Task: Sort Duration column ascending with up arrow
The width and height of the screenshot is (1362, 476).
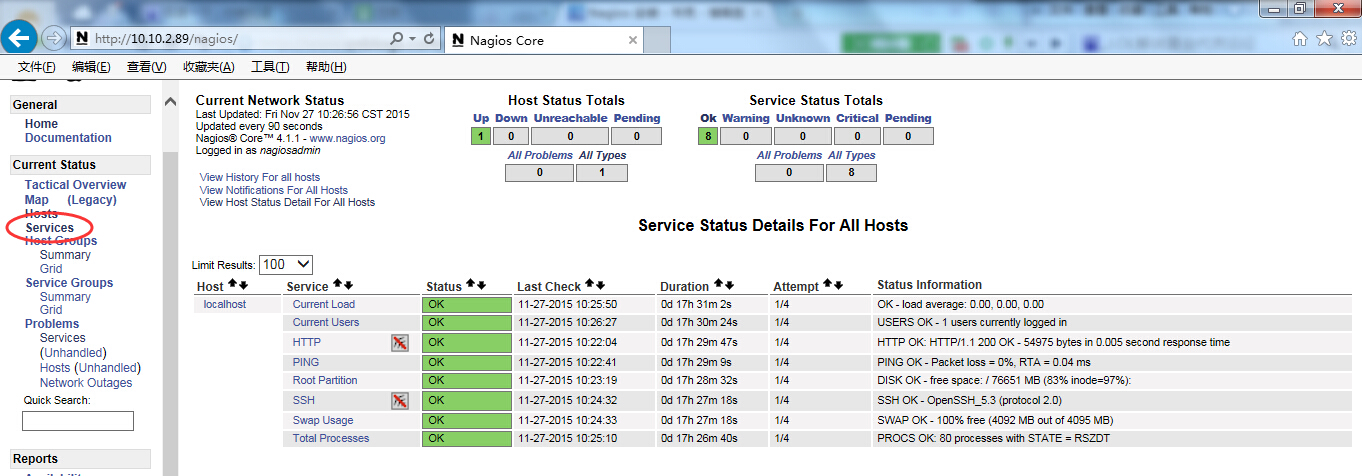Action: (717, 285)
